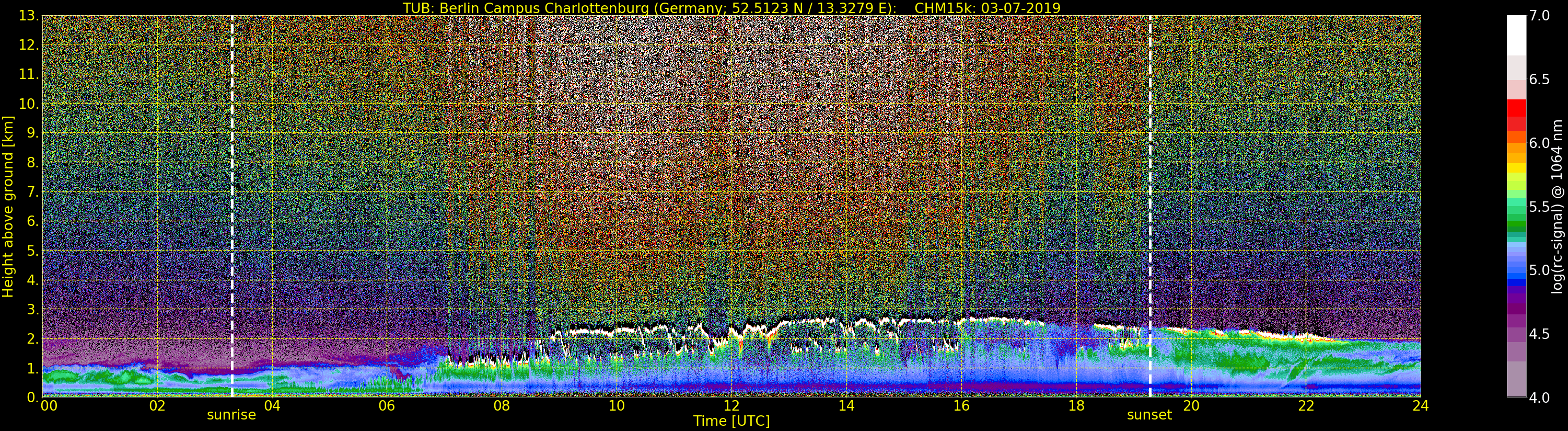Click the 'Time [UTC]' axis label
This screenshot has width=1568, height=431.
coord(731,421)
